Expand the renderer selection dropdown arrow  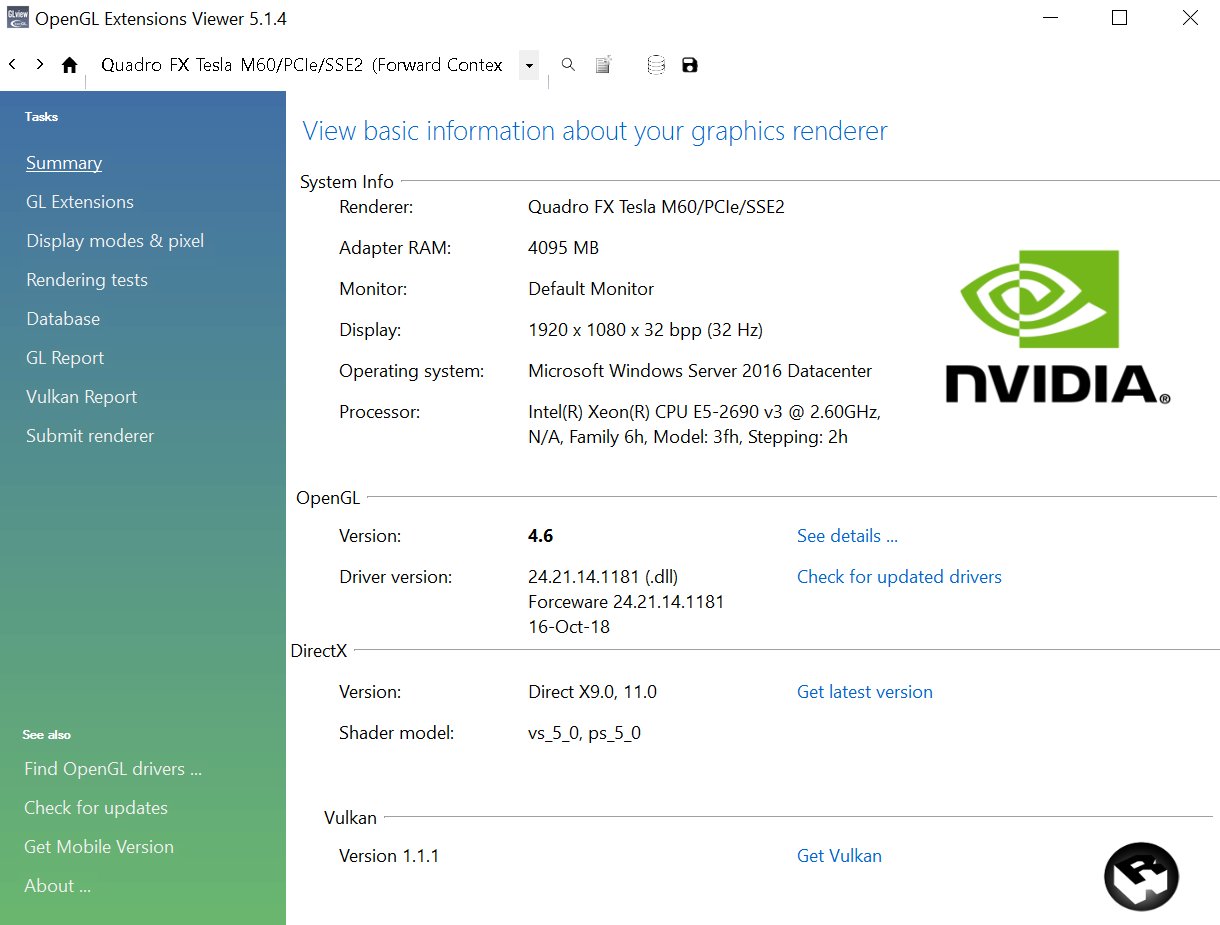click(x=529, y=66)
